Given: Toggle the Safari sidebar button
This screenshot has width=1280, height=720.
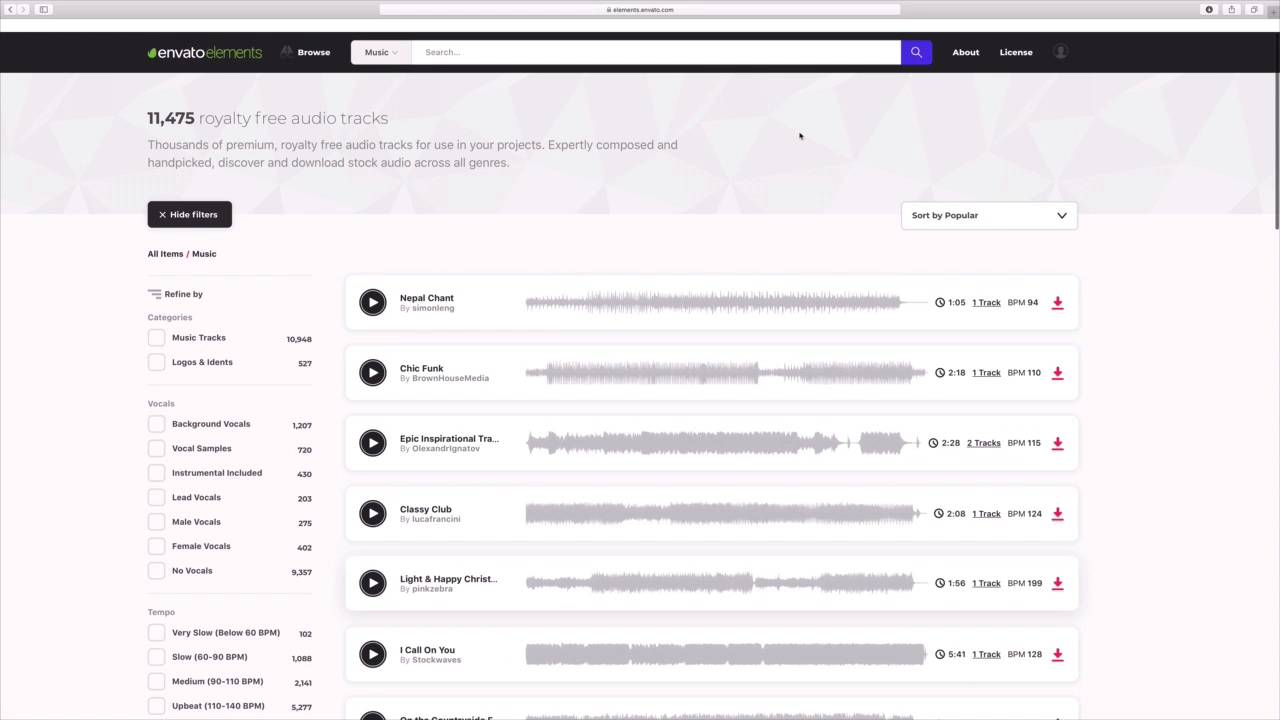Looking at the screenshot, I should point(44,9).
